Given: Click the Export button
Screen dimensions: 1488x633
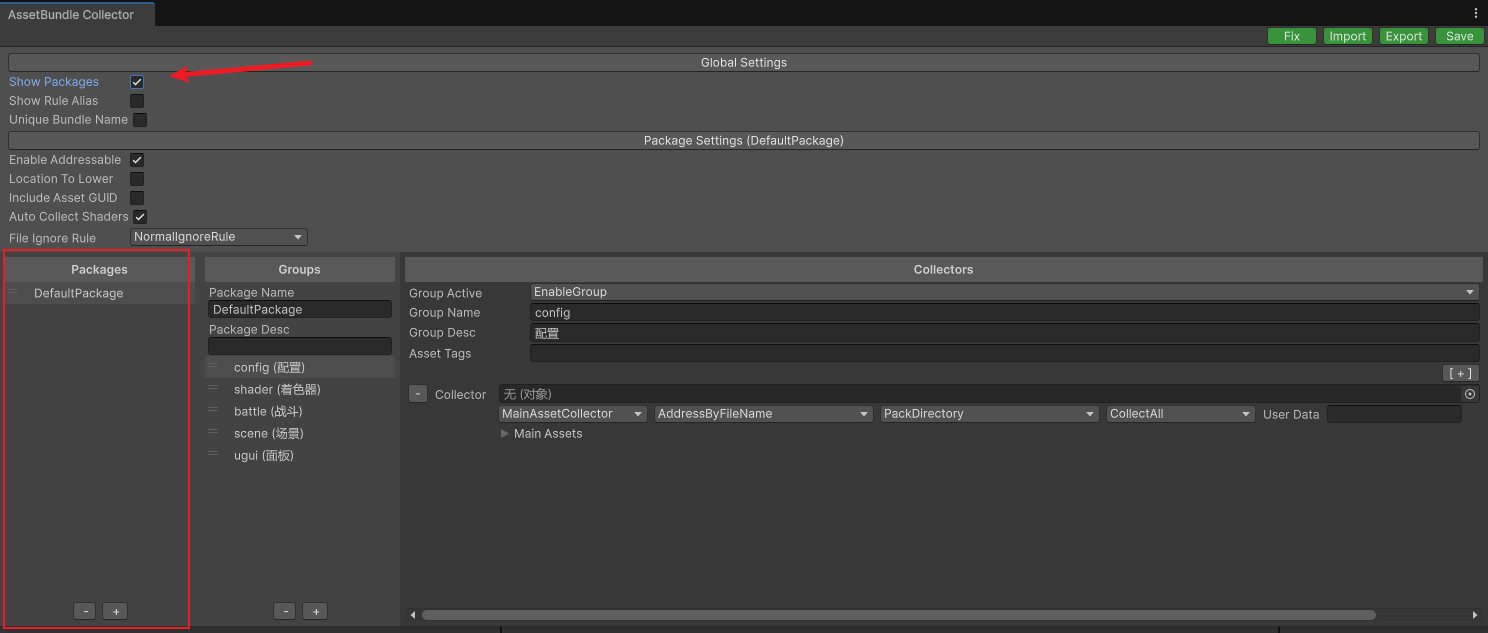Looking at the screenshot, I should 1403,36.
